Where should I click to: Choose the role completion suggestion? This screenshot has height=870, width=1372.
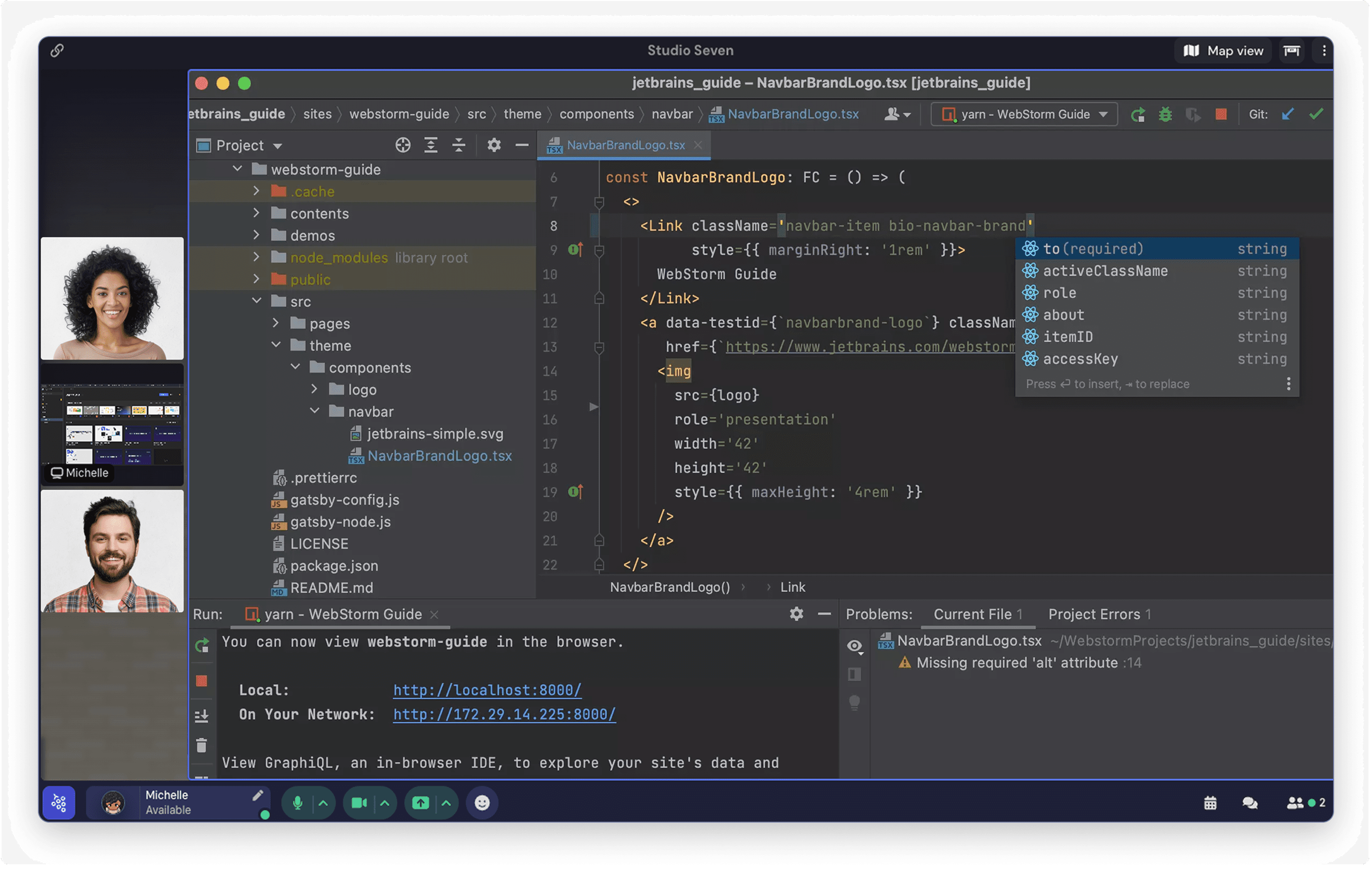pyautogui.click(x=1157, y=293)
